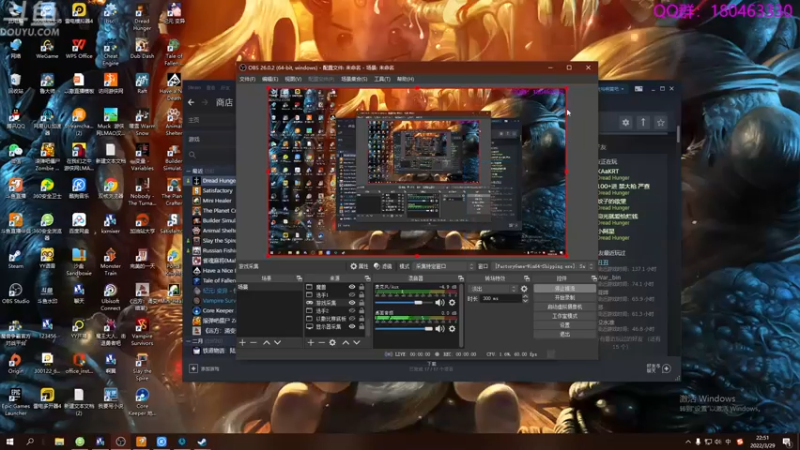
Task: Toggle visibility eye of 选手1 source
Action: (x=352, y=295)
